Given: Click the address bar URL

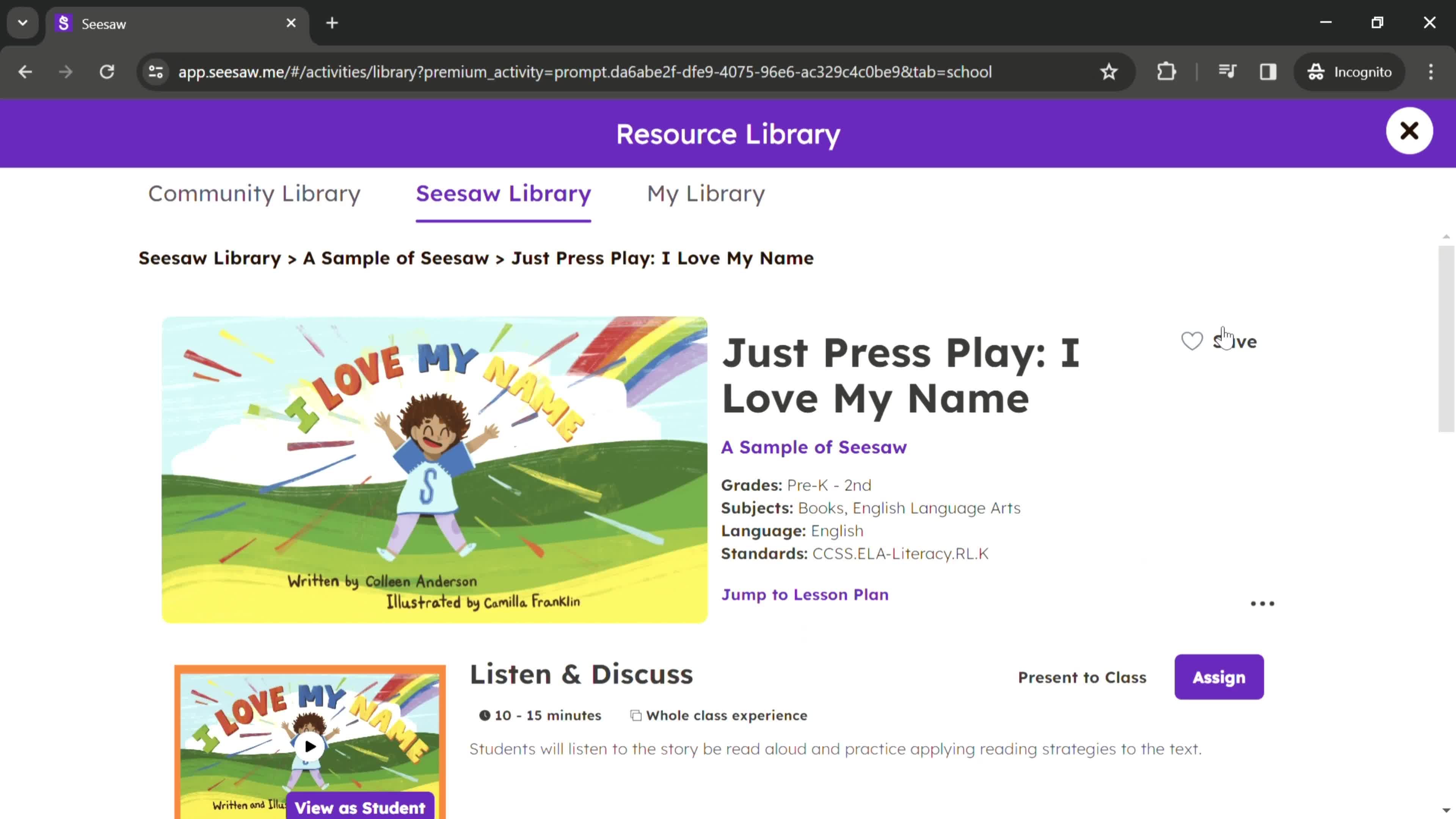Looking at the screenshot, I should point(584,72).
